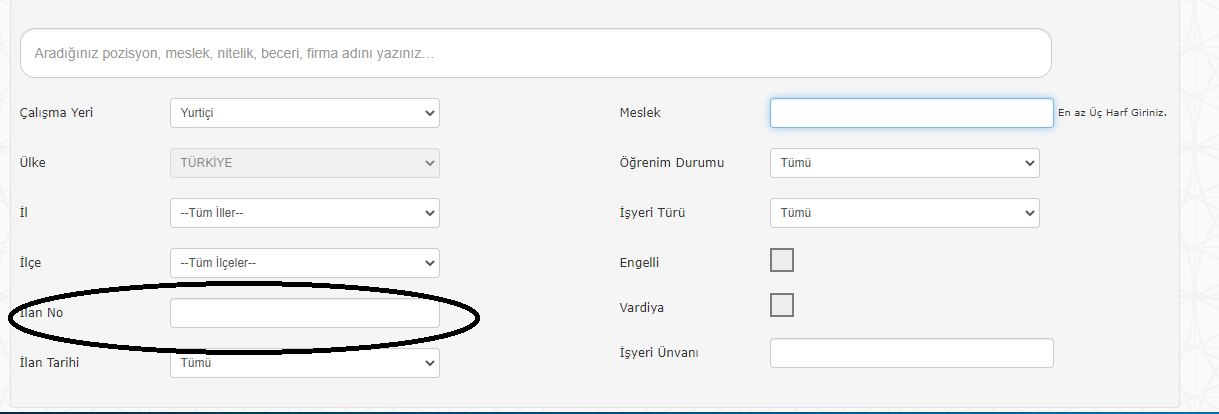The image size is (1219, 414).
Task: Open the Öğrenim Durumu dropdown
Action: click(x=904, y=163)
